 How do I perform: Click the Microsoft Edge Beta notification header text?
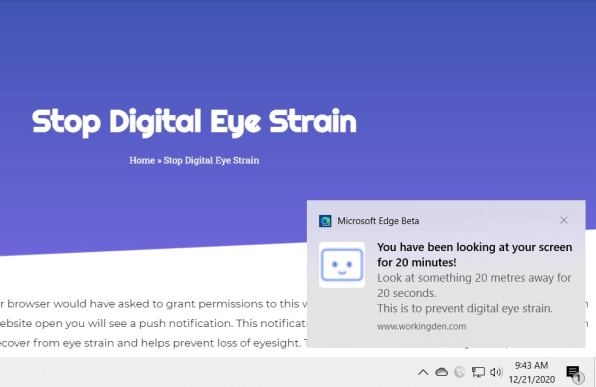[x=378, y=221]
